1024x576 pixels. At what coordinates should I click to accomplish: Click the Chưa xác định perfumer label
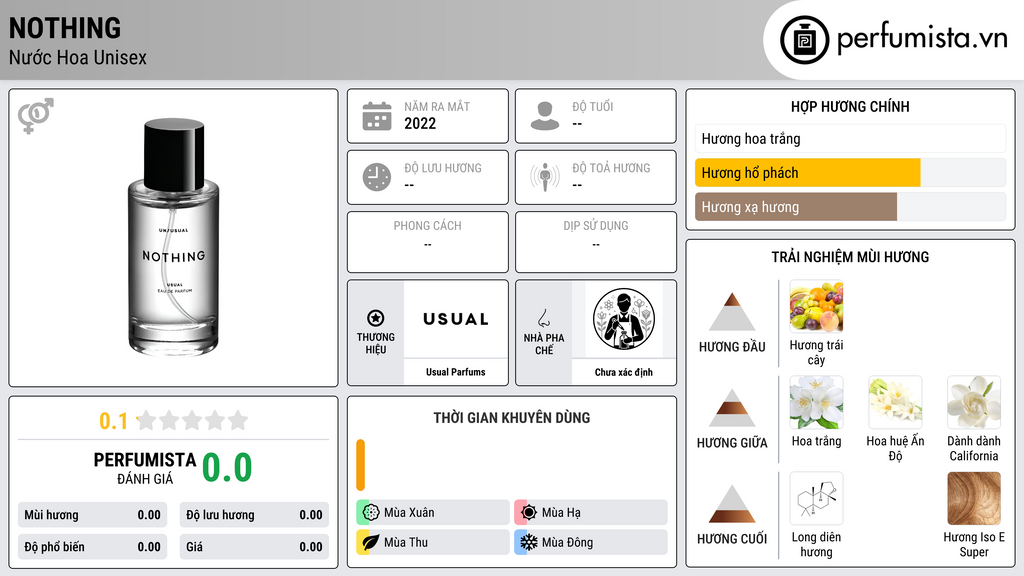click(x=623, y=372)
